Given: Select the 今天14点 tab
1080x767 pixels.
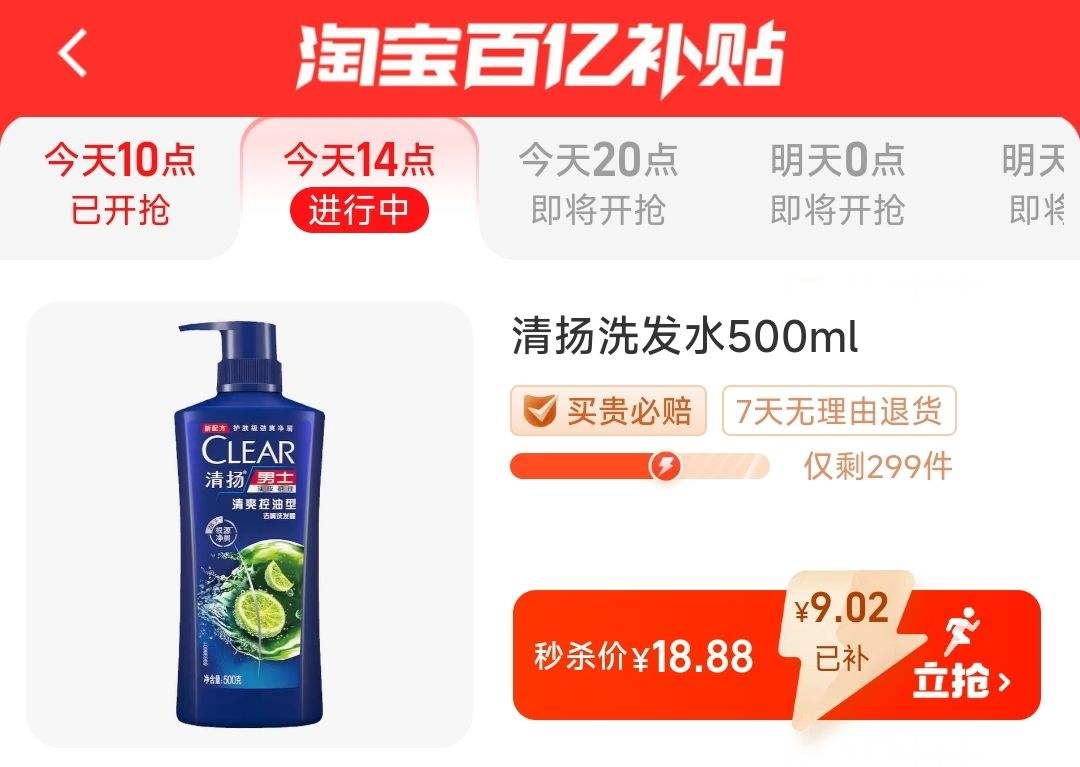Looking at the screenshot, I should click(x=359, y=186).
